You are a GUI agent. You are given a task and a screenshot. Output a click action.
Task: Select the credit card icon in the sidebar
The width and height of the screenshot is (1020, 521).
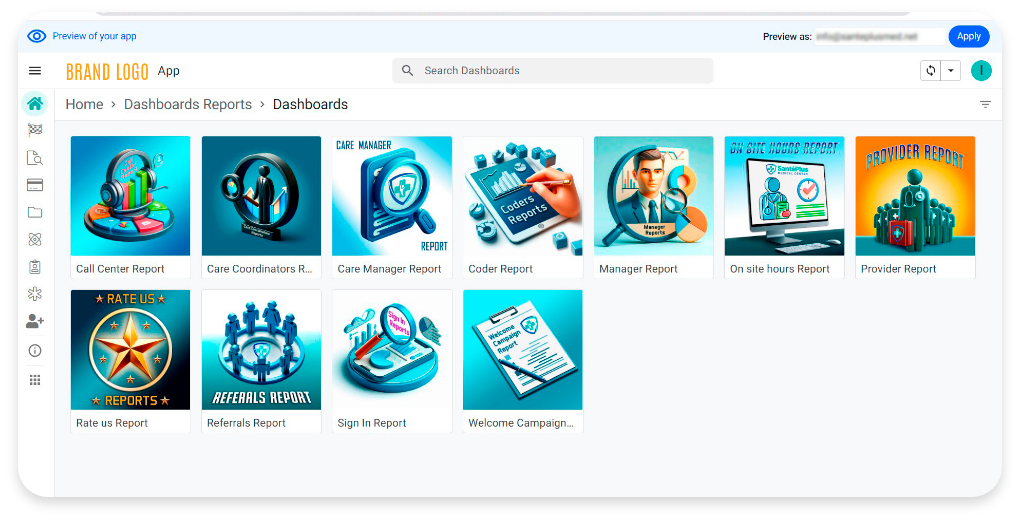35,185
